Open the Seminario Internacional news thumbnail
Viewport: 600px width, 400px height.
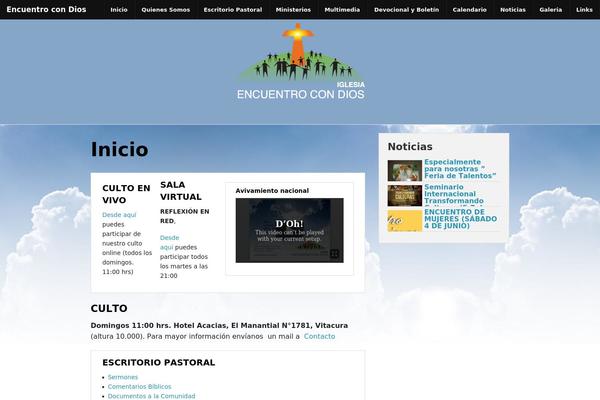point(404,196)
